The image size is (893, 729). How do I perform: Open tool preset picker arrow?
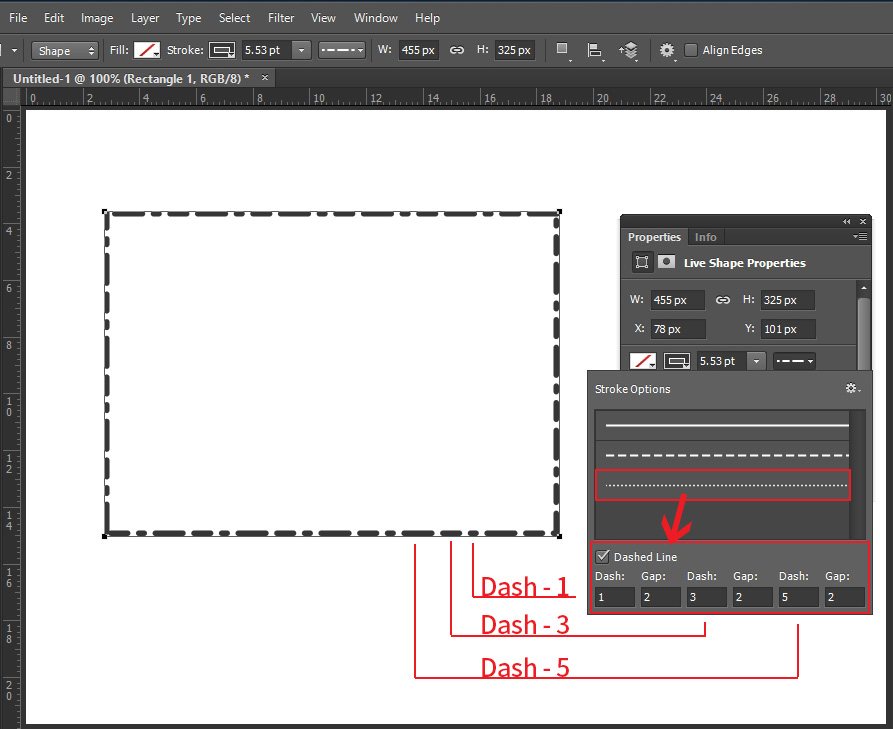coord(14,51)
